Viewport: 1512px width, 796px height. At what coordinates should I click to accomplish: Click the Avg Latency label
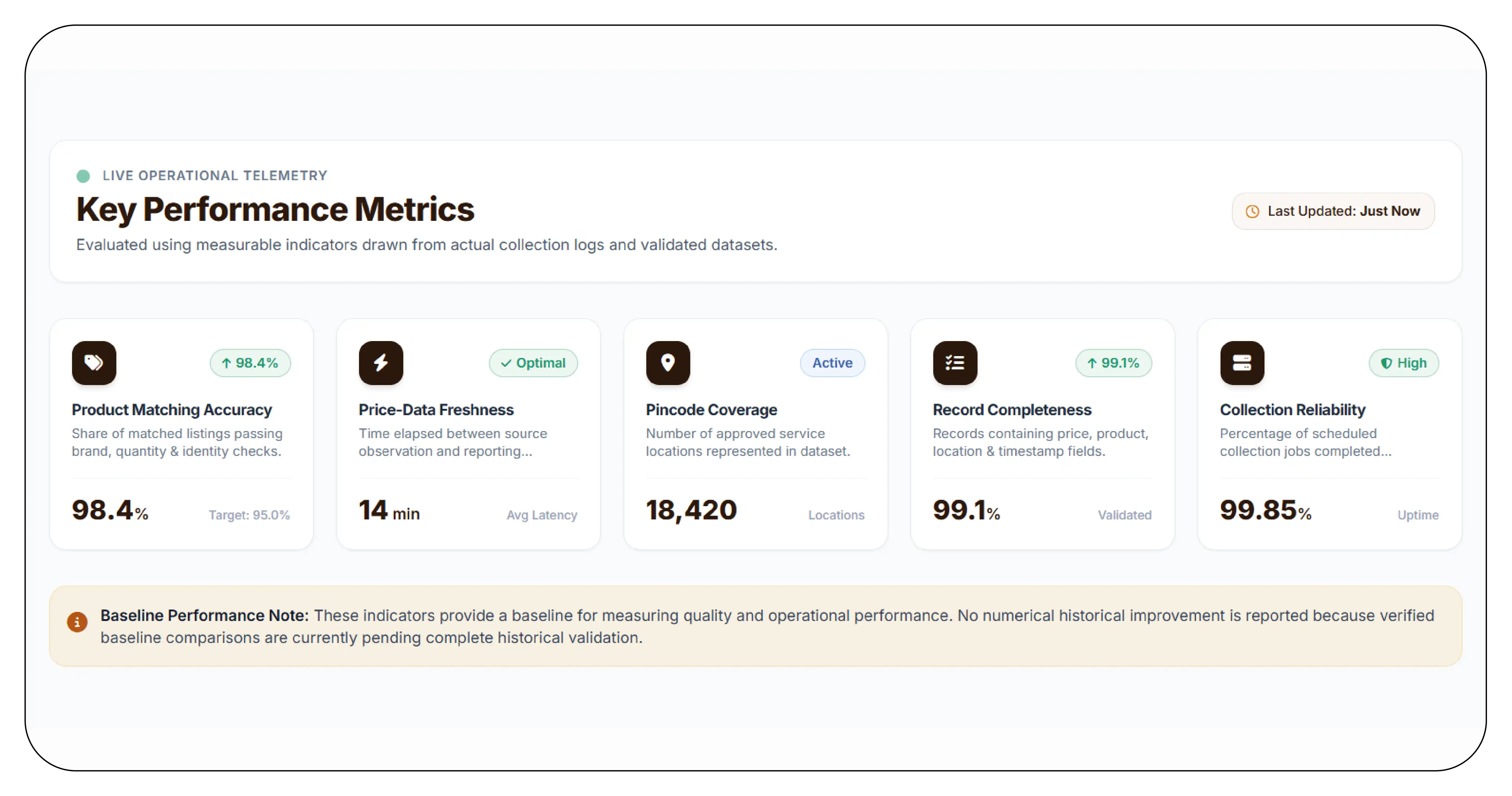pos(542,515)
